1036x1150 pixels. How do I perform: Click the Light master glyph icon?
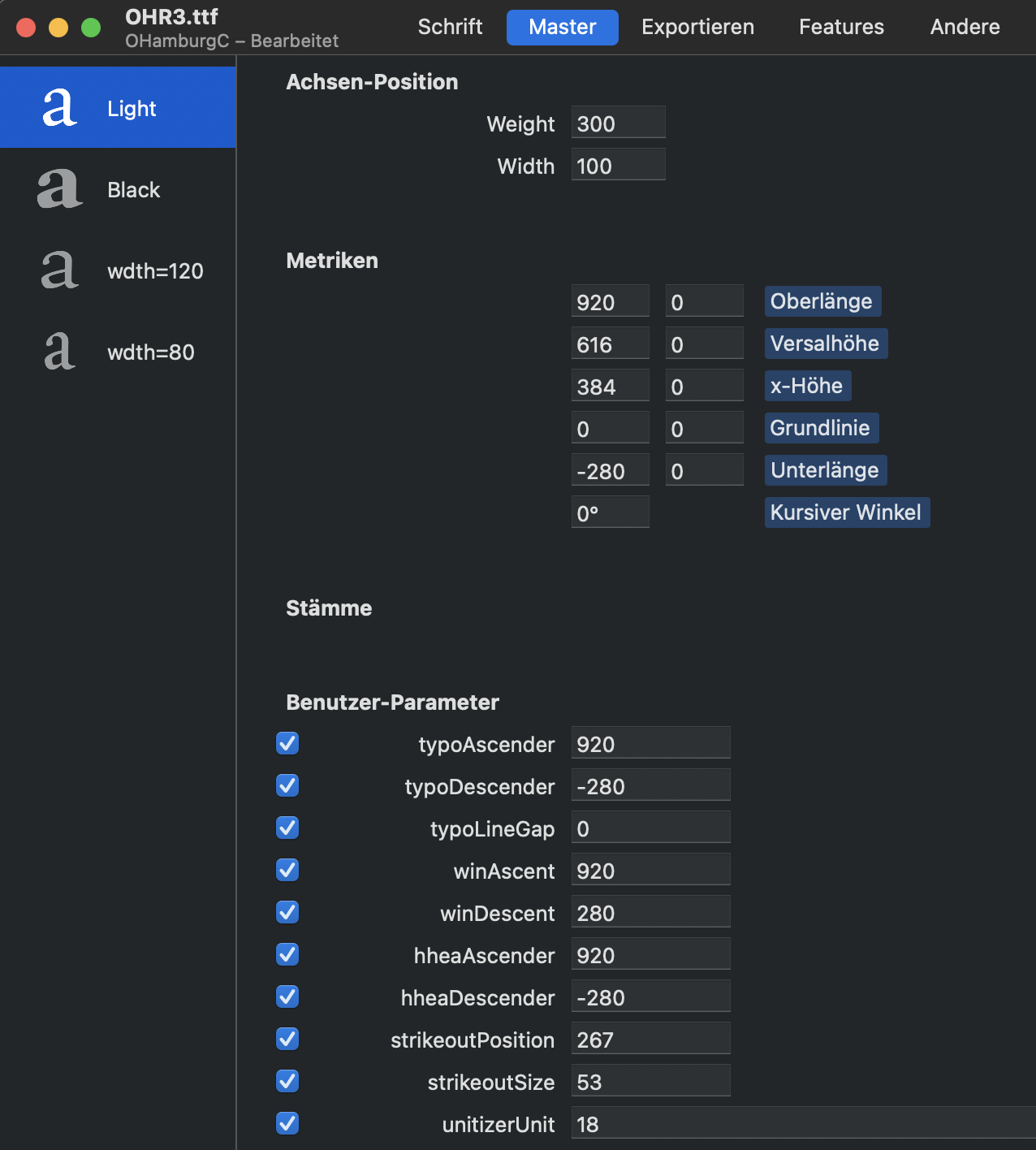60,108
